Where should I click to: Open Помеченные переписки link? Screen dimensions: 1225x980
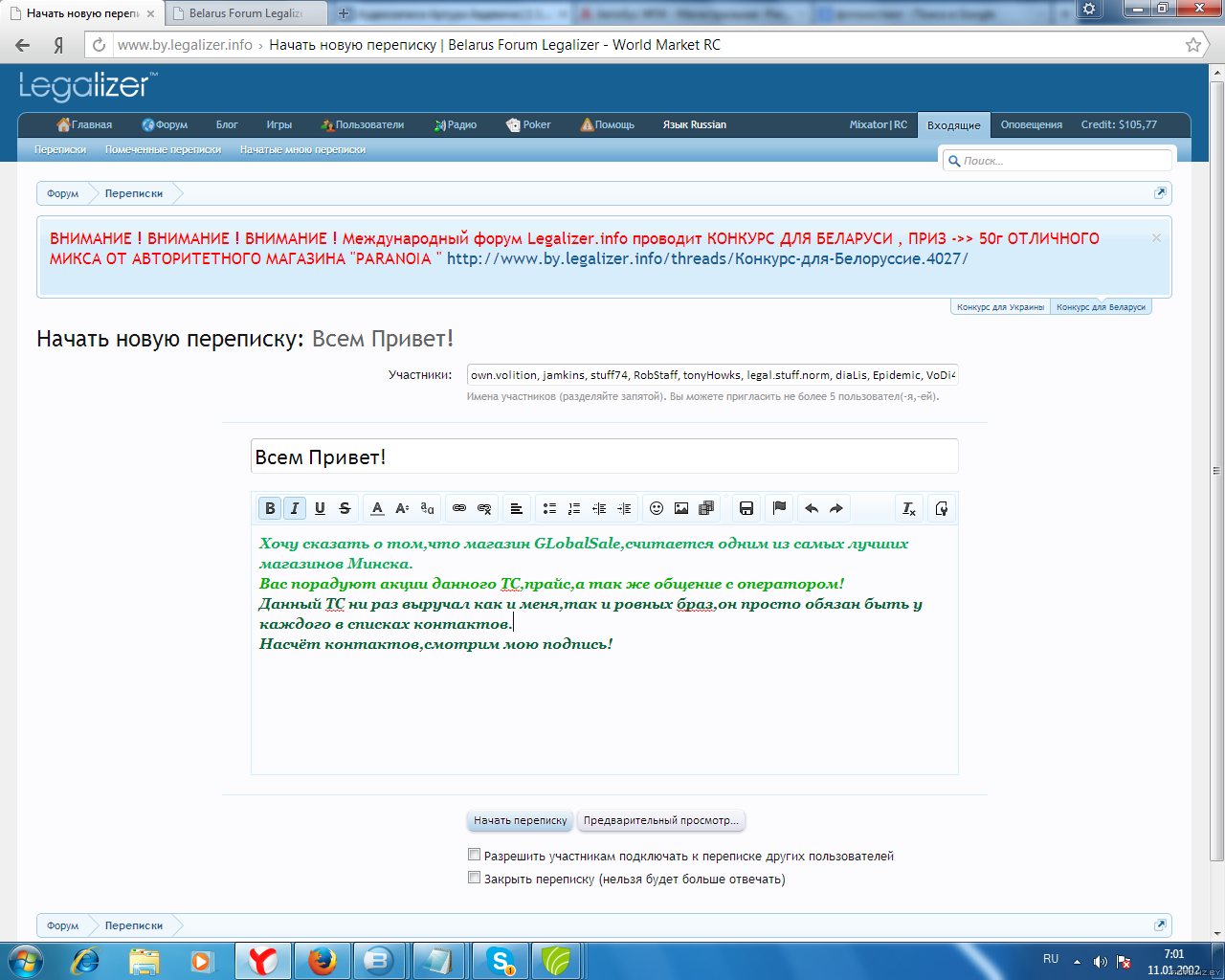coord(164,149)
